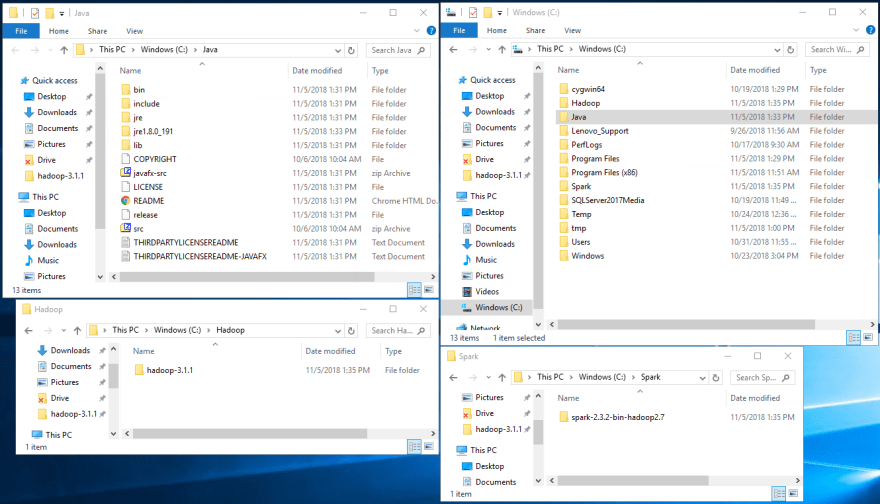Viewport: 880px width, 504px height.
Task: Open address history dropdown in Windows (C:) window
Action: point(777,49)
